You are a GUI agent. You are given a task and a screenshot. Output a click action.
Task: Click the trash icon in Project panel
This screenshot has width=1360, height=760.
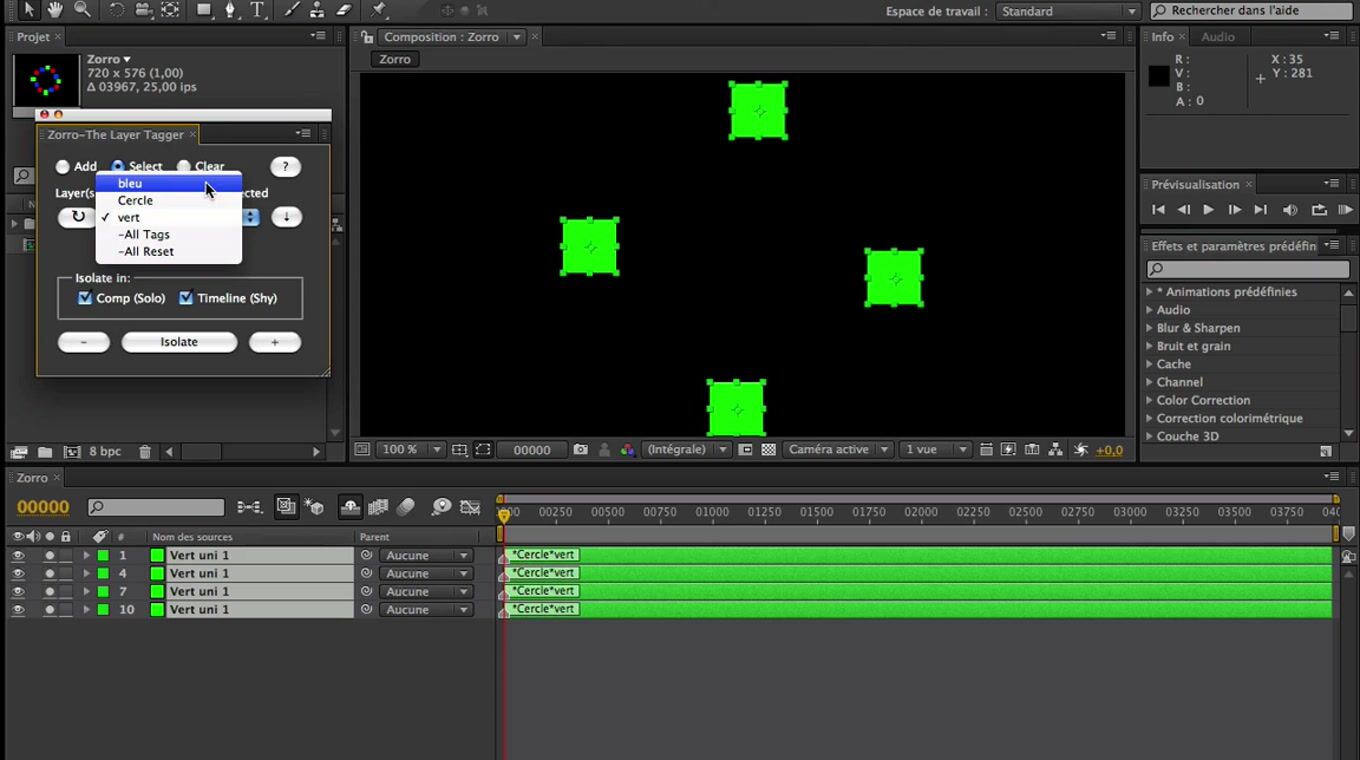point(145,452)
